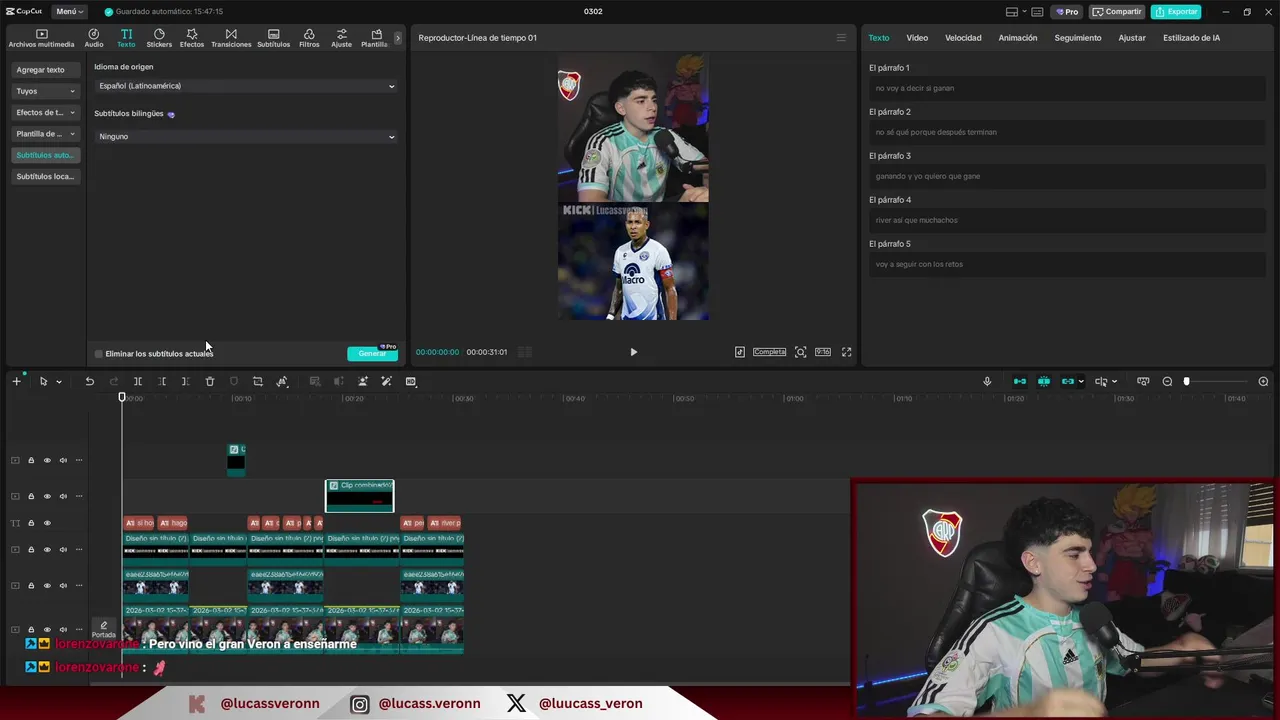This screenshot has width=1280, height=720.
Task: Open the Idioma de origen dropdown
Action: [246, 86]
